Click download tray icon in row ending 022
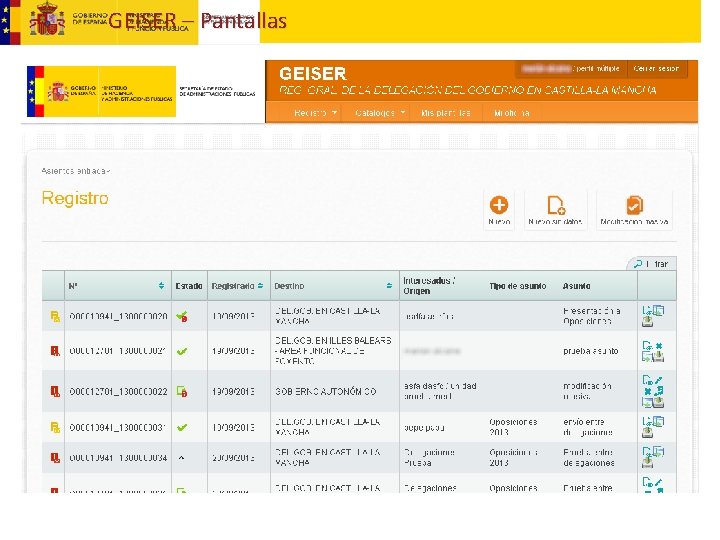 pyautogui.click(x=659, y=403)
